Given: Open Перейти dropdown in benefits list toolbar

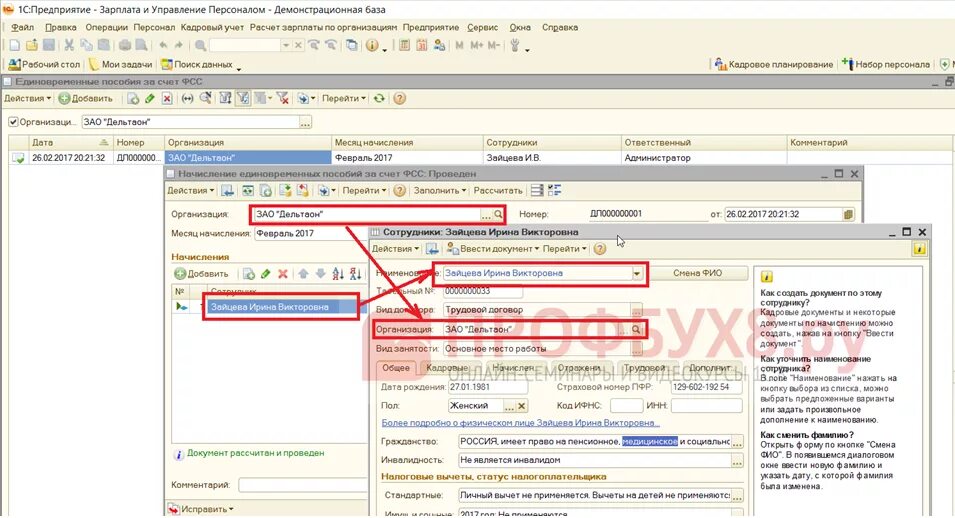Looking at the screenshot, I should pos(344,98).
